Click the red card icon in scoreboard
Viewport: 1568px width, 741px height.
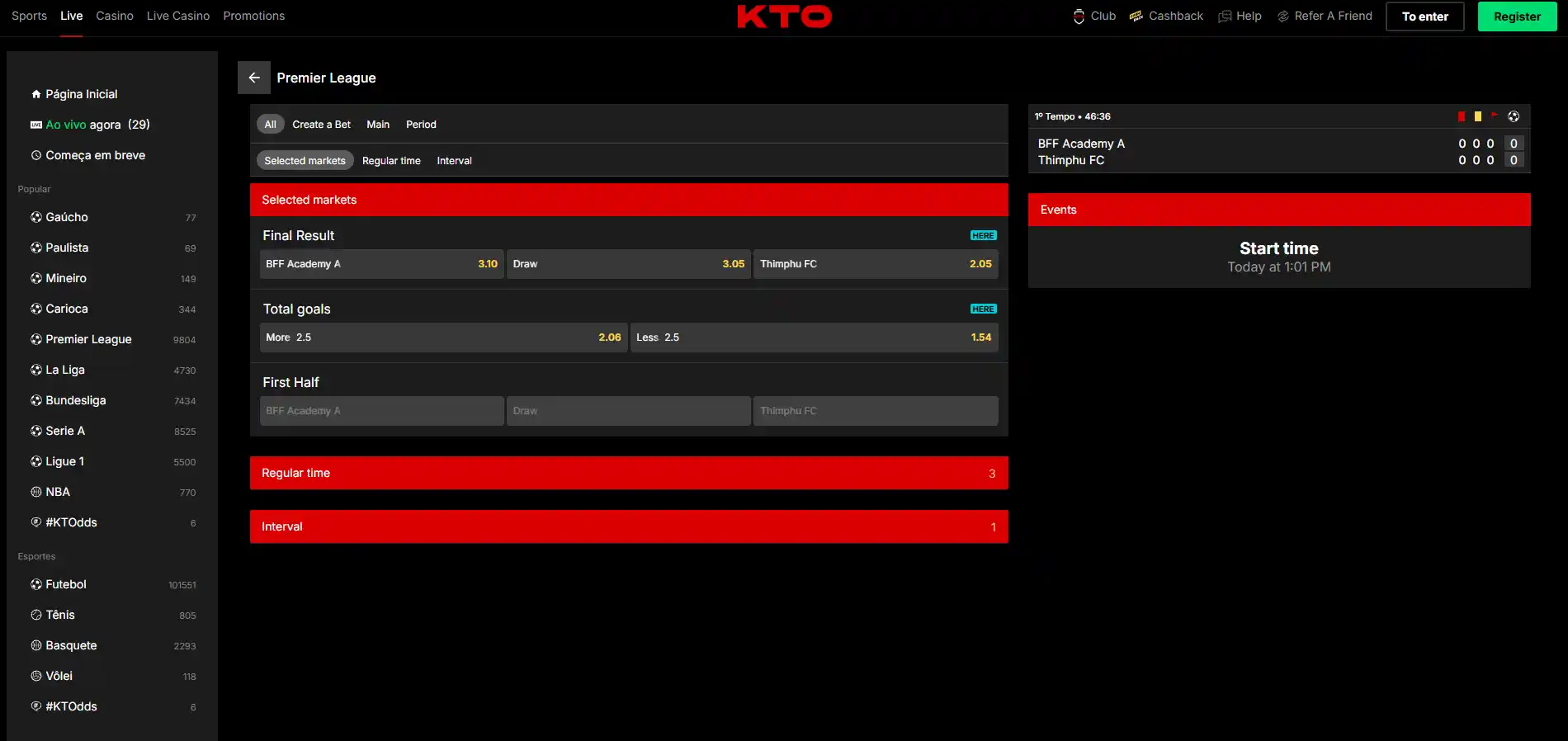point(1462,116)
